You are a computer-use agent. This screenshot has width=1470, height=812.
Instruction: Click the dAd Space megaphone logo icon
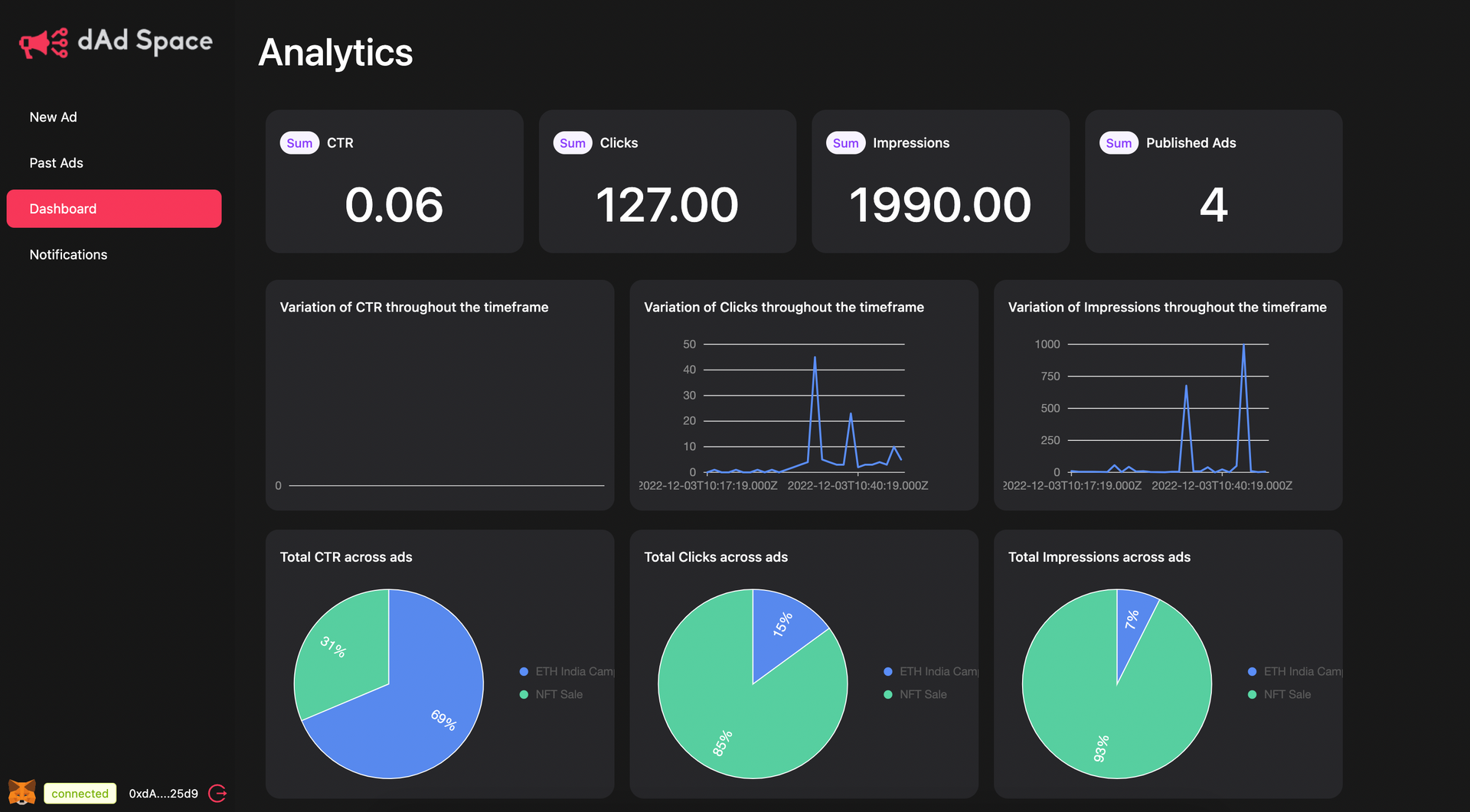[x=44, y=43]
